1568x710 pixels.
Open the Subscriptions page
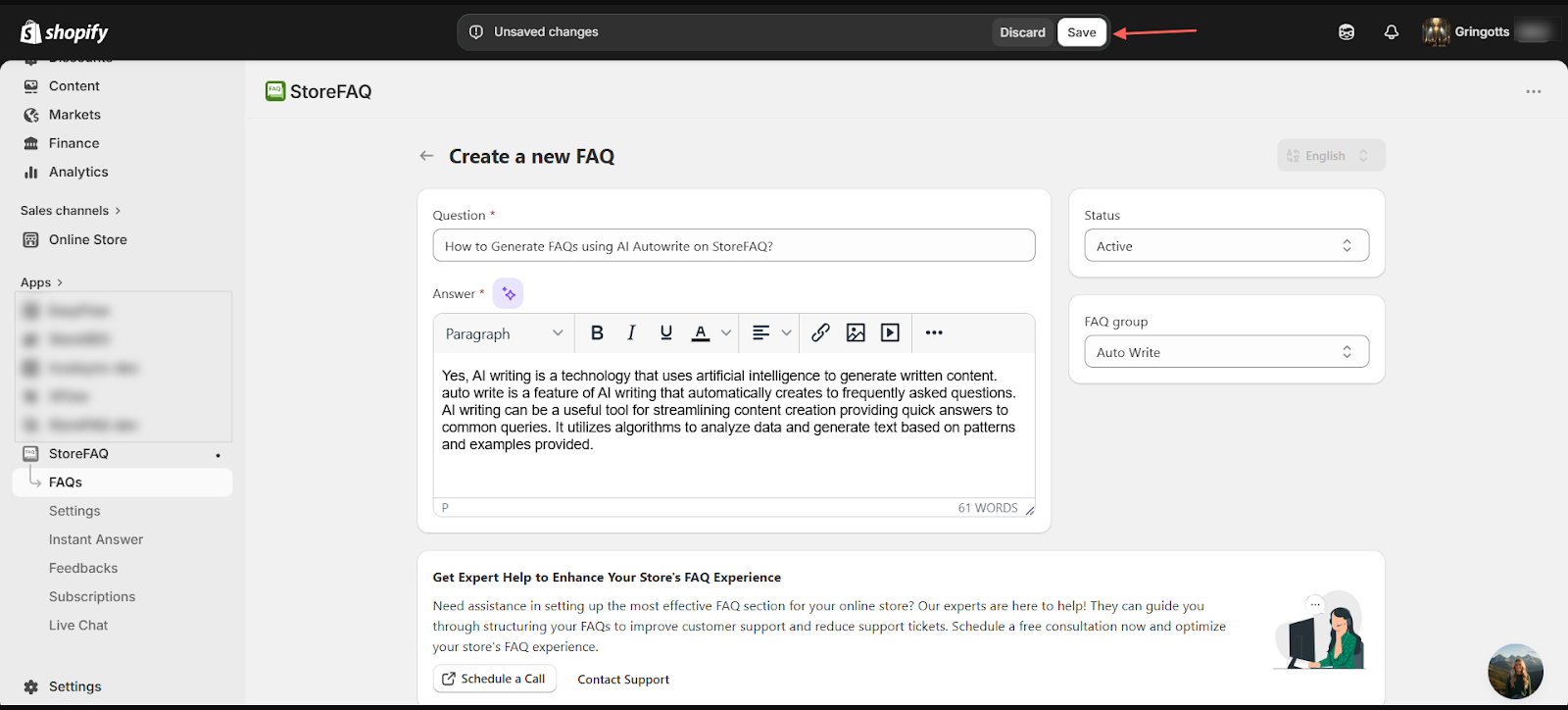tap(92, 596)
